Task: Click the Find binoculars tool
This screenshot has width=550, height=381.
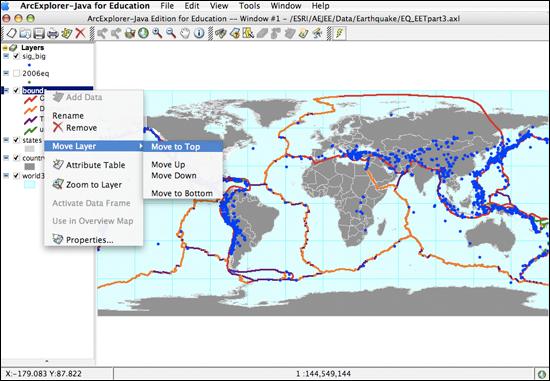Action: click(x=220, y=33)
